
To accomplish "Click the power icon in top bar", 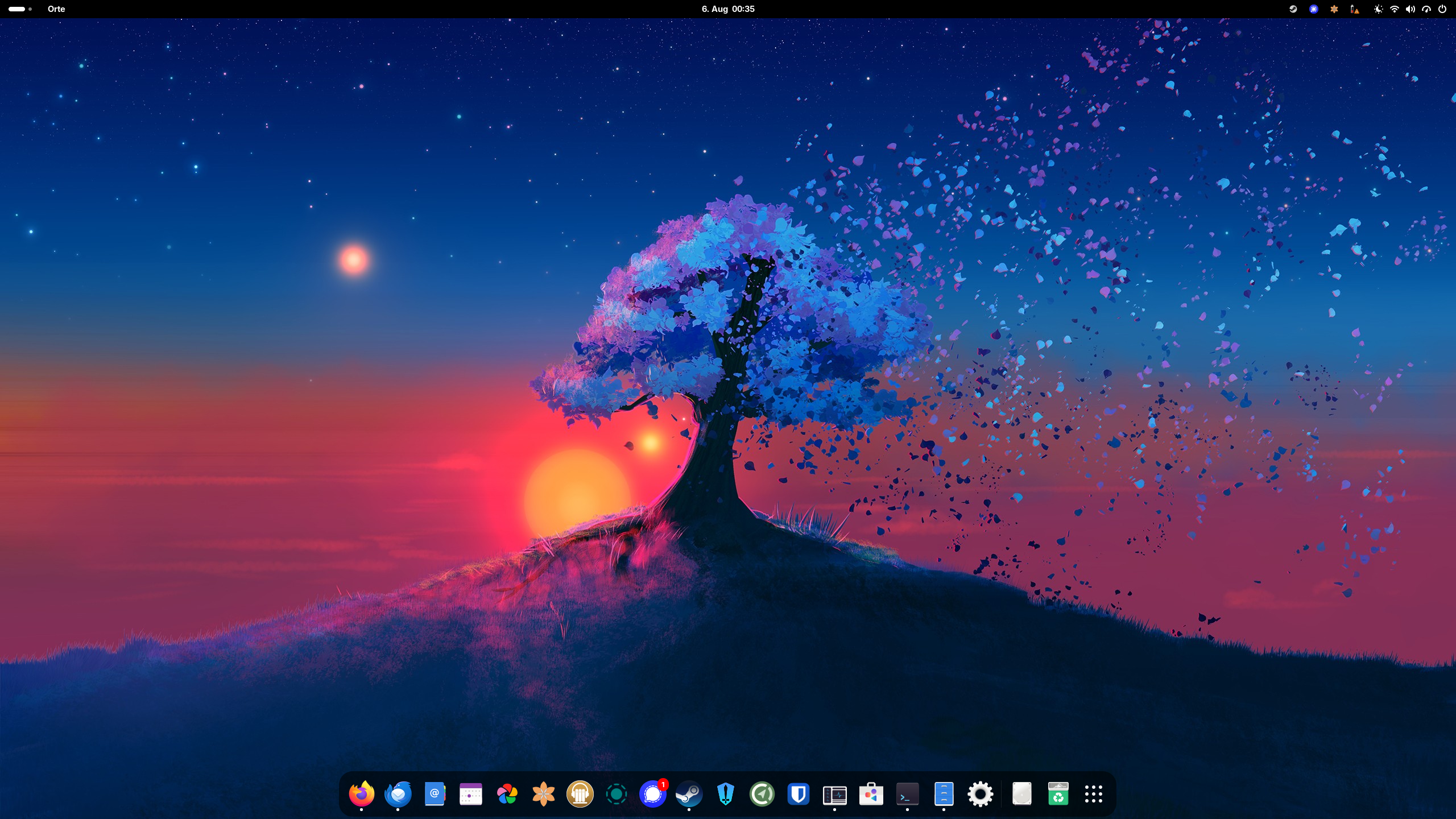I will pos(1442,9).
